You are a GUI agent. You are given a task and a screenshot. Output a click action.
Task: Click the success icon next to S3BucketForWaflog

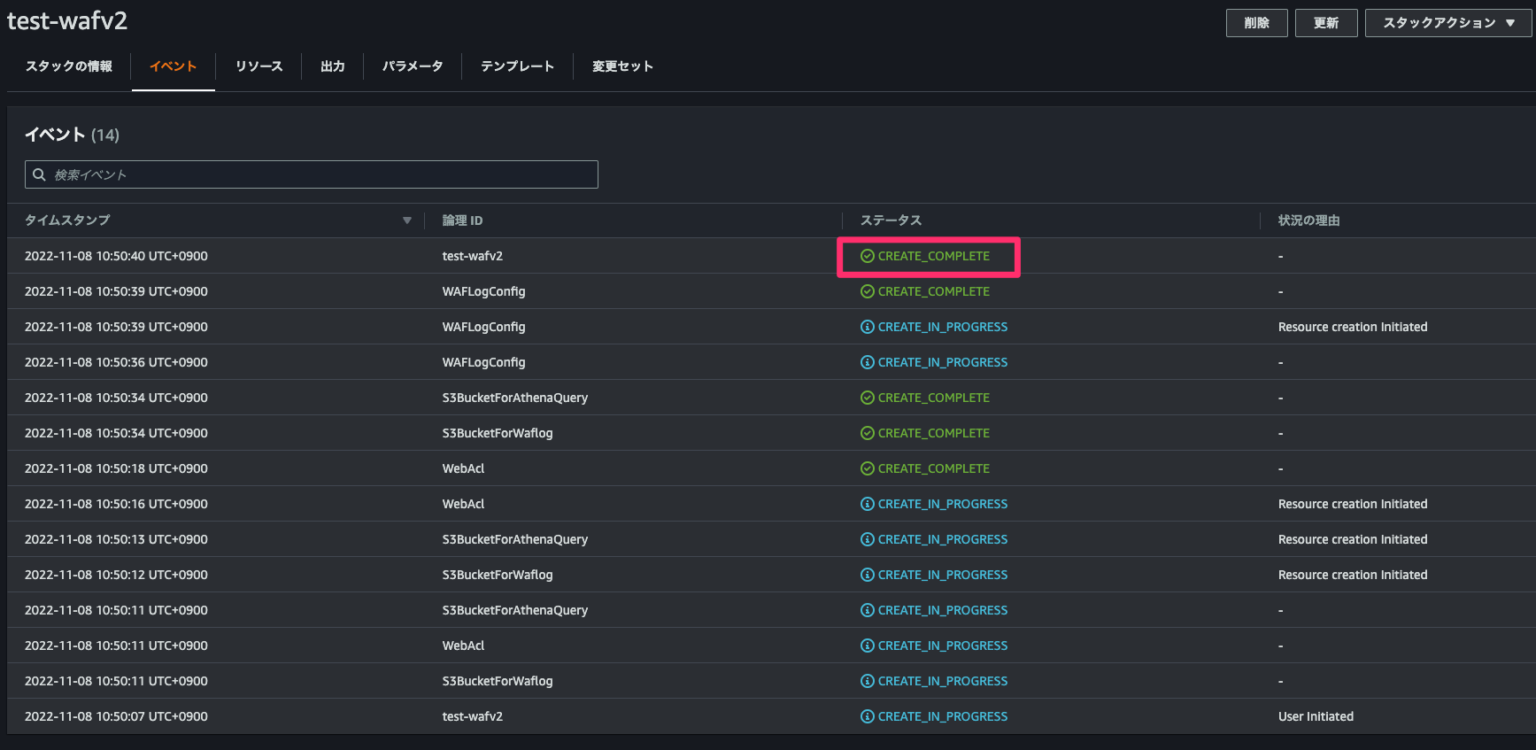pos(866,432)
